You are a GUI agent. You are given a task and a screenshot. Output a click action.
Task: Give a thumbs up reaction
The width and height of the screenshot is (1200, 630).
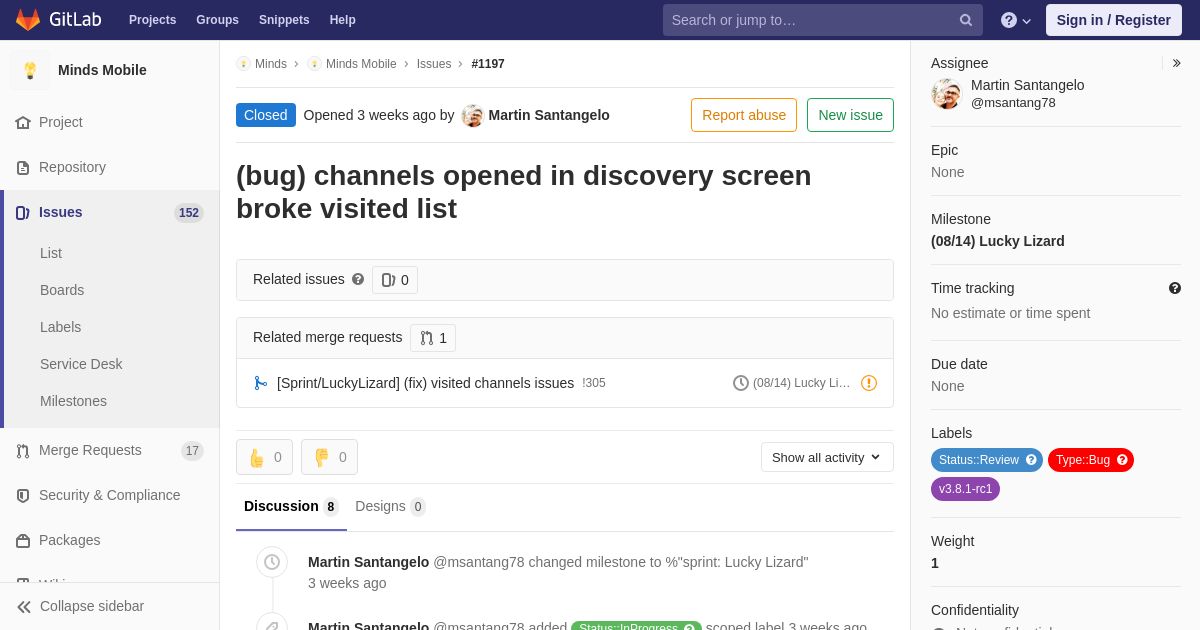[x=264, y=457]
